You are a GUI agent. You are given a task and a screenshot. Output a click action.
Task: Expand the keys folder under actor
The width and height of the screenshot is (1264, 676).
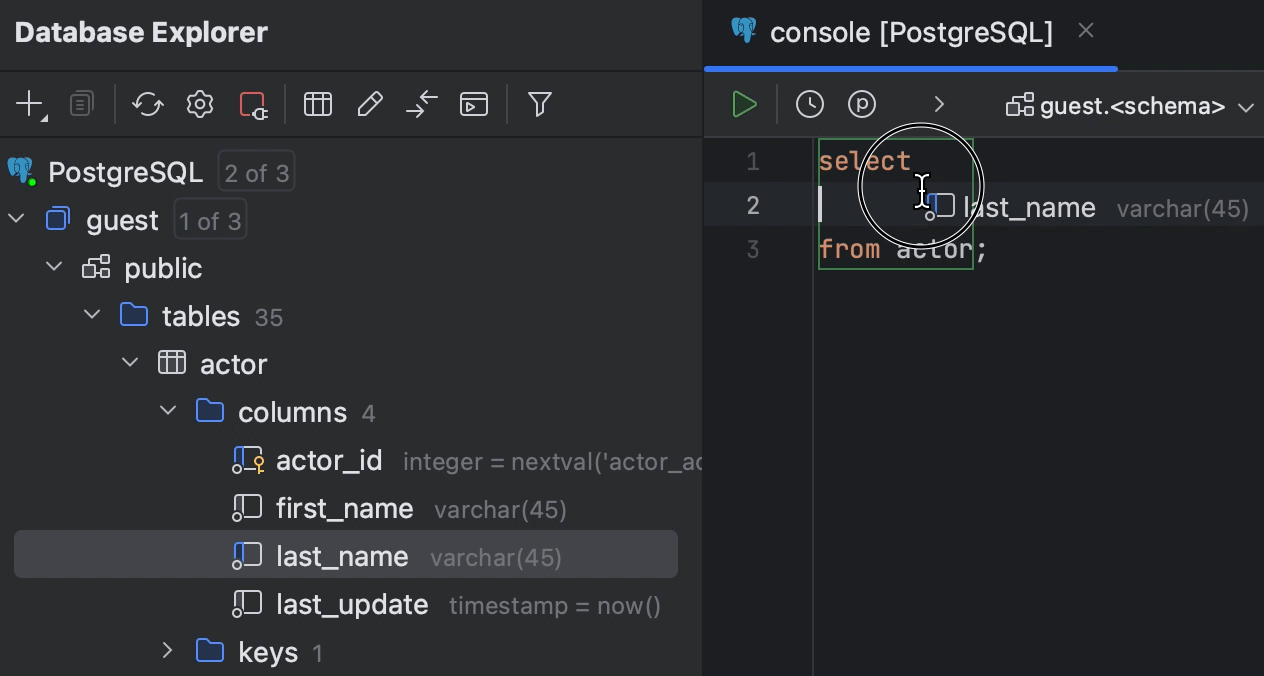tap(168, 651)
